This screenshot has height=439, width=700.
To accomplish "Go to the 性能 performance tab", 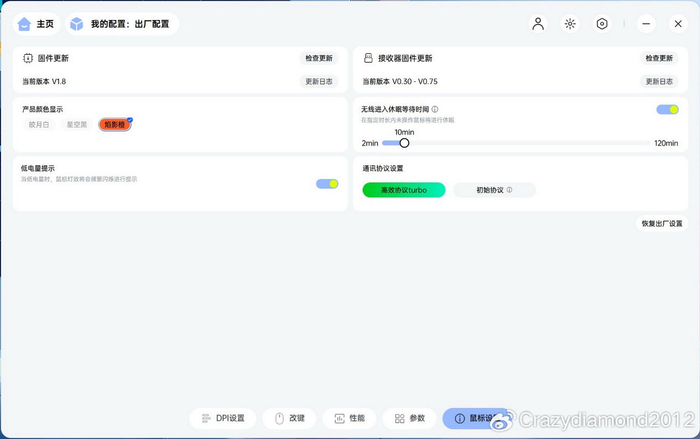I will [x=350, y=418].
